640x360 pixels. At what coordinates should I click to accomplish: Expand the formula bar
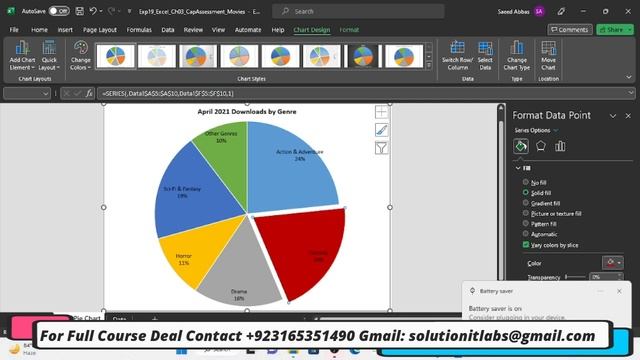click(x=631, y=93)
